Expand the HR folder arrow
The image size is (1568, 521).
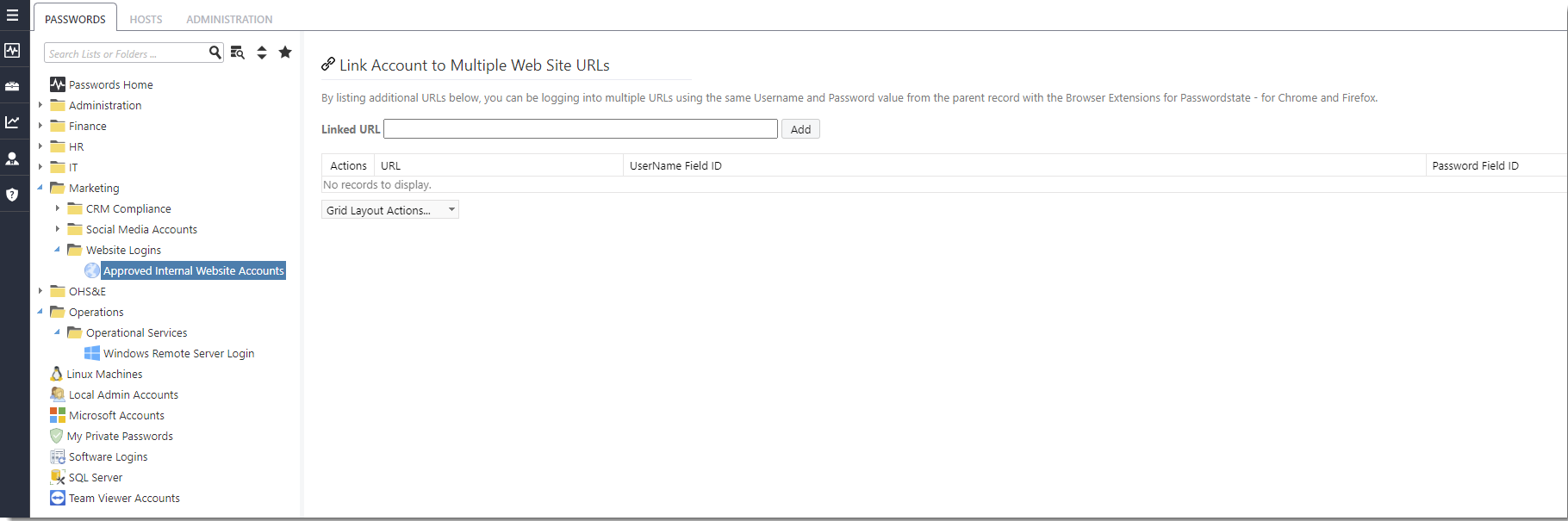tap(40, 146)
